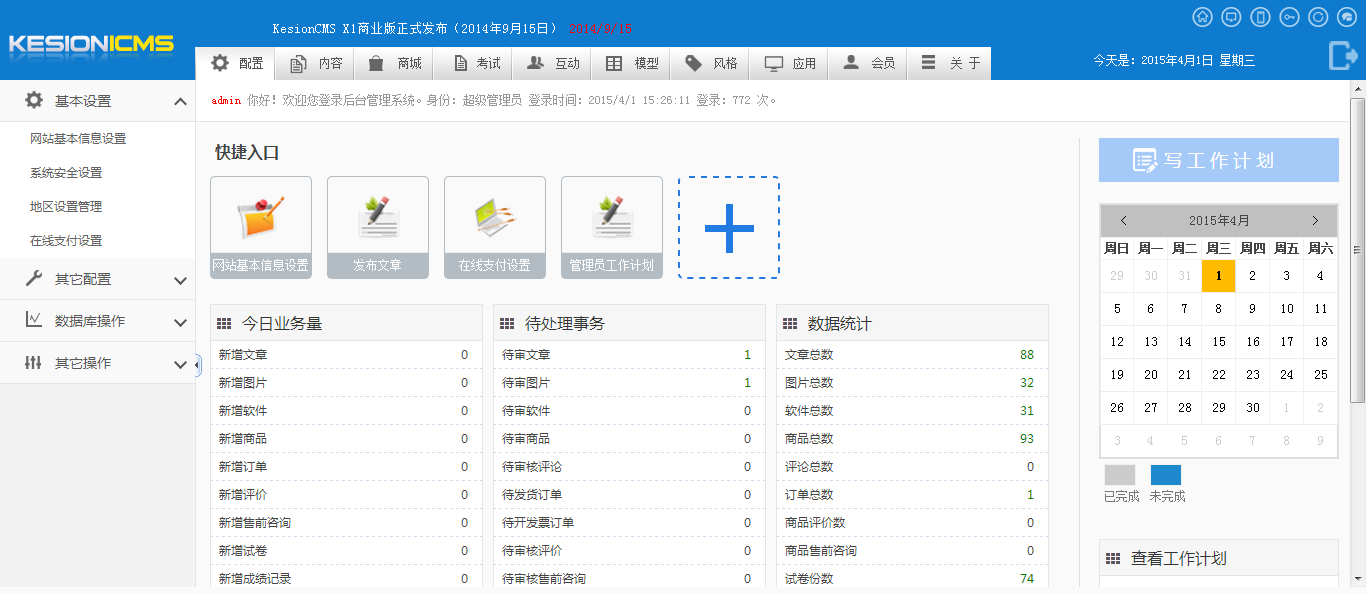Viewport: 1366px width, 594px height.
Task: Collapse the 基本设置 sidebar section
Action: 97,100
